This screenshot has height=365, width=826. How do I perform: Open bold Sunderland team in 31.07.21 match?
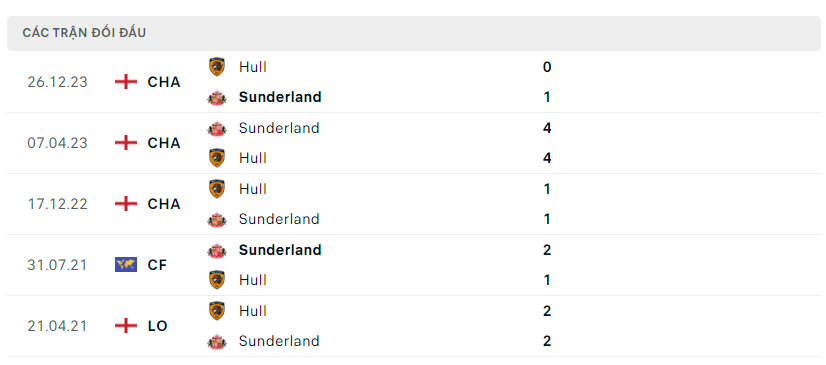(x=280, y=250)
